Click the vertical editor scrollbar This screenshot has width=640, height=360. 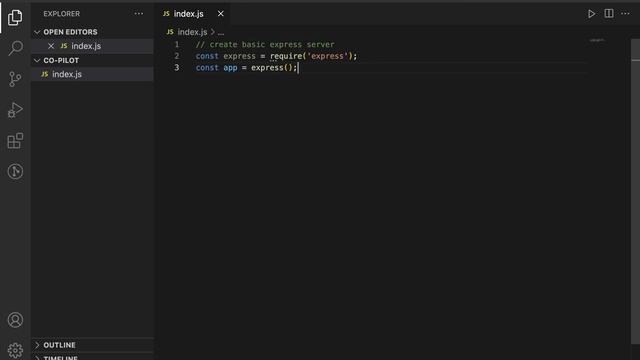pos(636,192)
